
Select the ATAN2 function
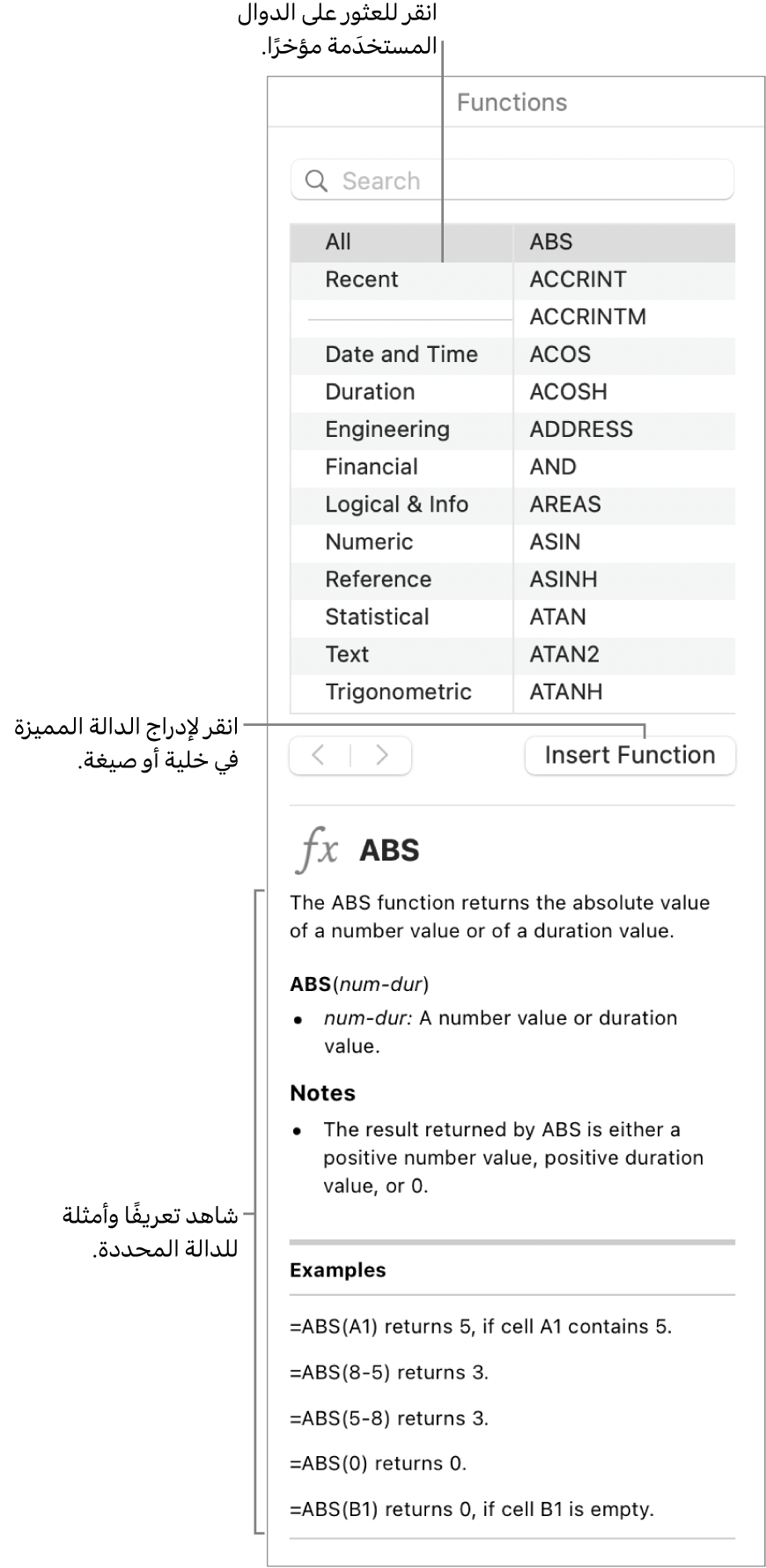click(x=564, y=655)
